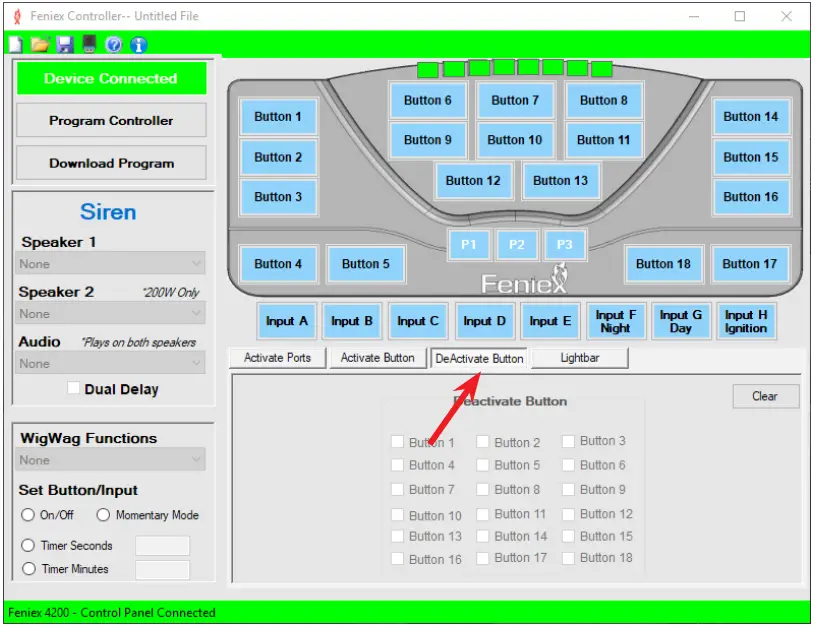Click the Device Connected status button

(x=111, y=78)
